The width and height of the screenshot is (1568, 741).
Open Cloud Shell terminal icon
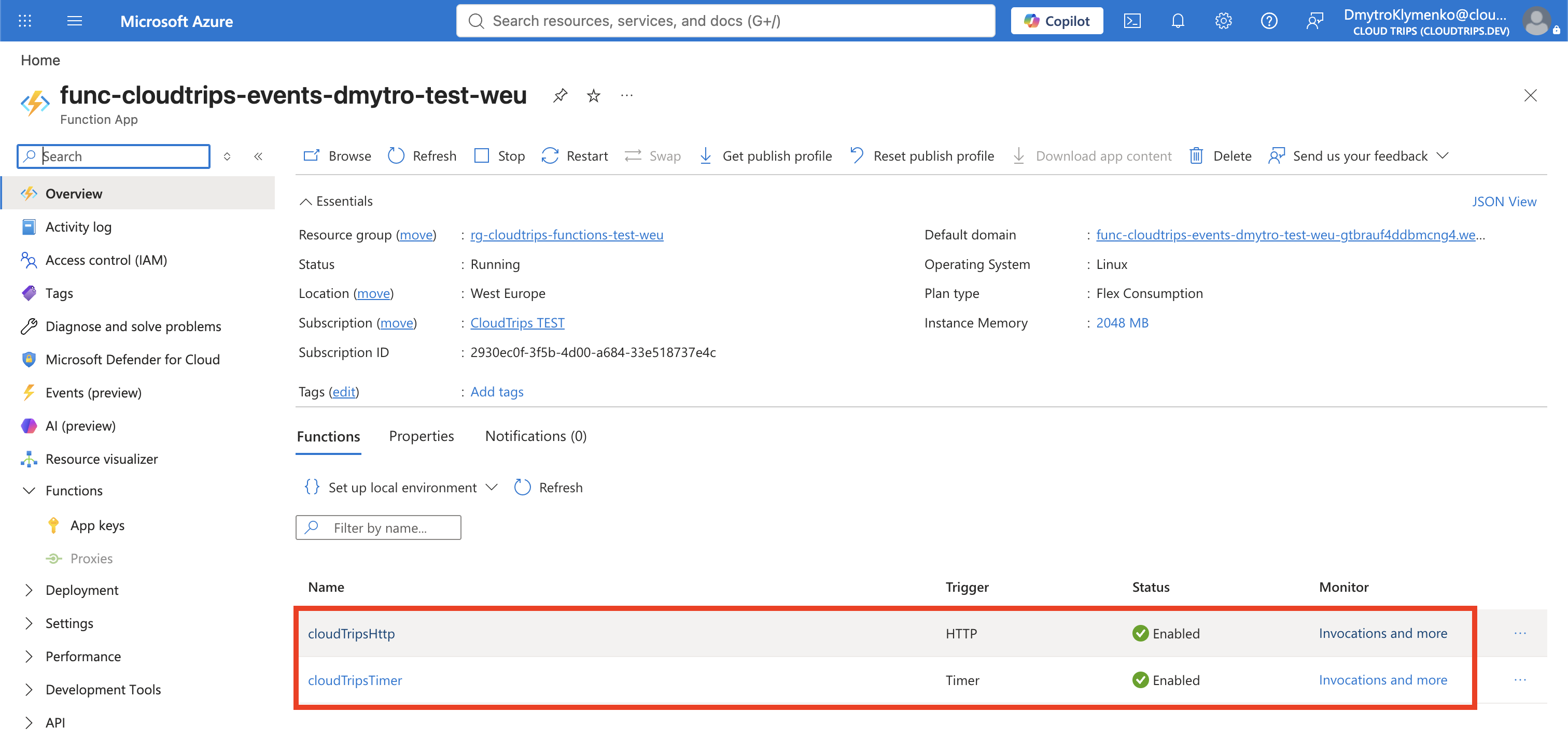[1131, 21]
